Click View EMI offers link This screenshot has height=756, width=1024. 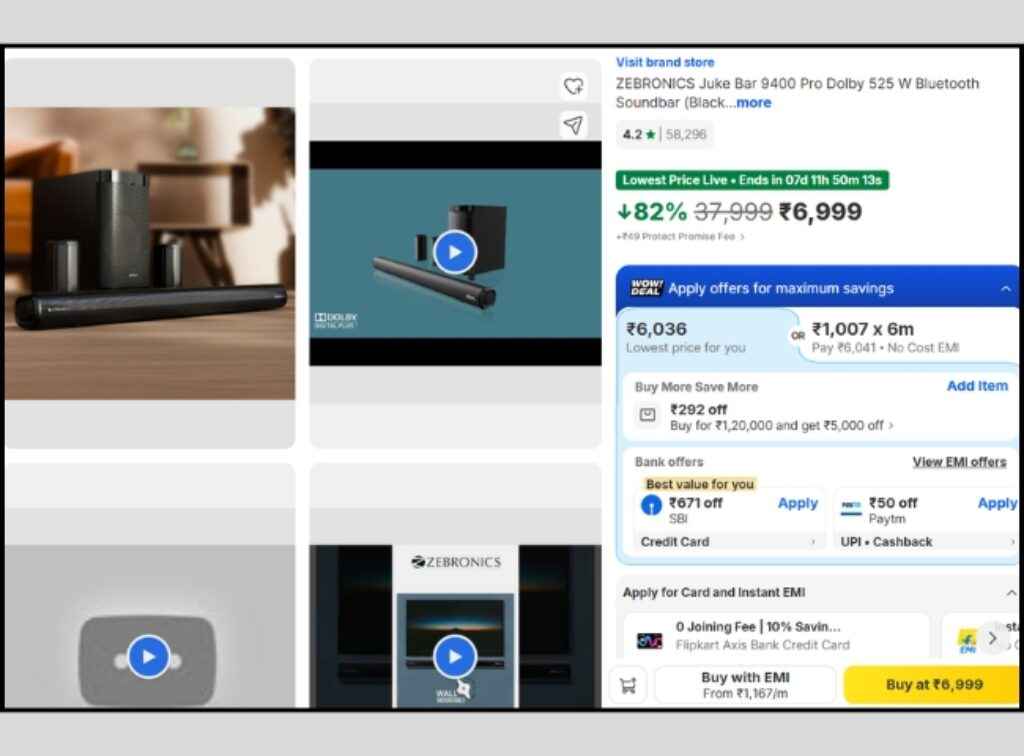(x=959, y=462)
